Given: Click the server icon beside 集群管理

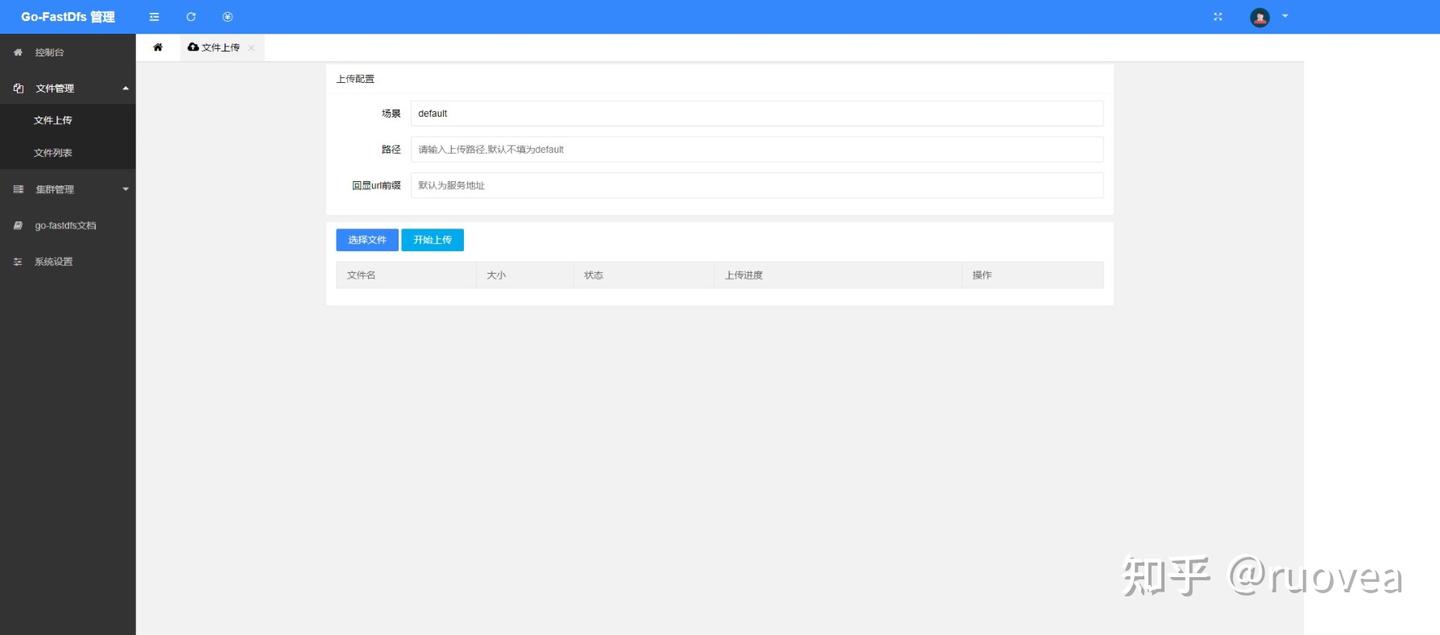Looking at the screenshot, I should pos(18,189).
